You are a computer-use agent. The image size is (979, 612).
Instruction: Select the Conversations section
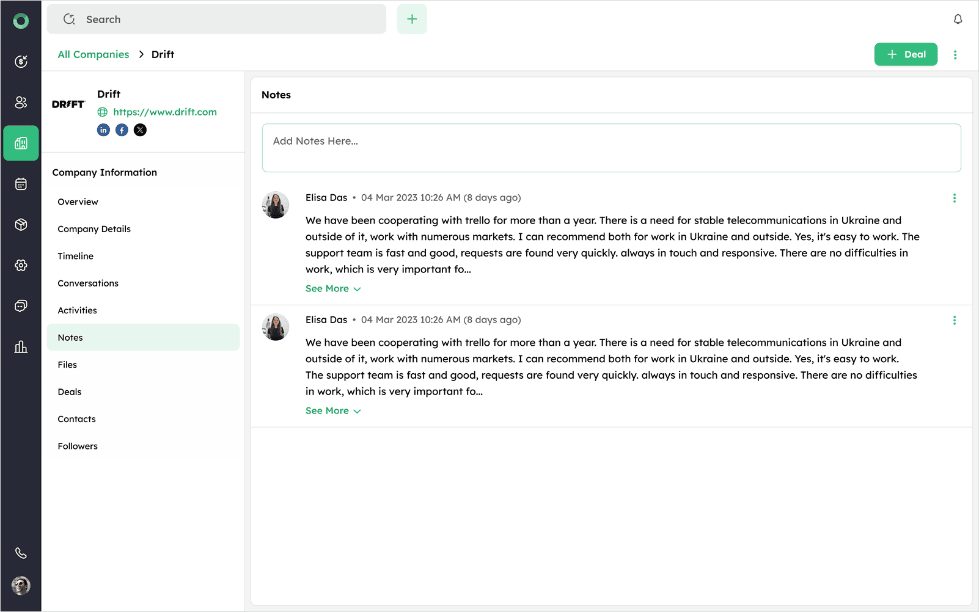click(88, 283)
